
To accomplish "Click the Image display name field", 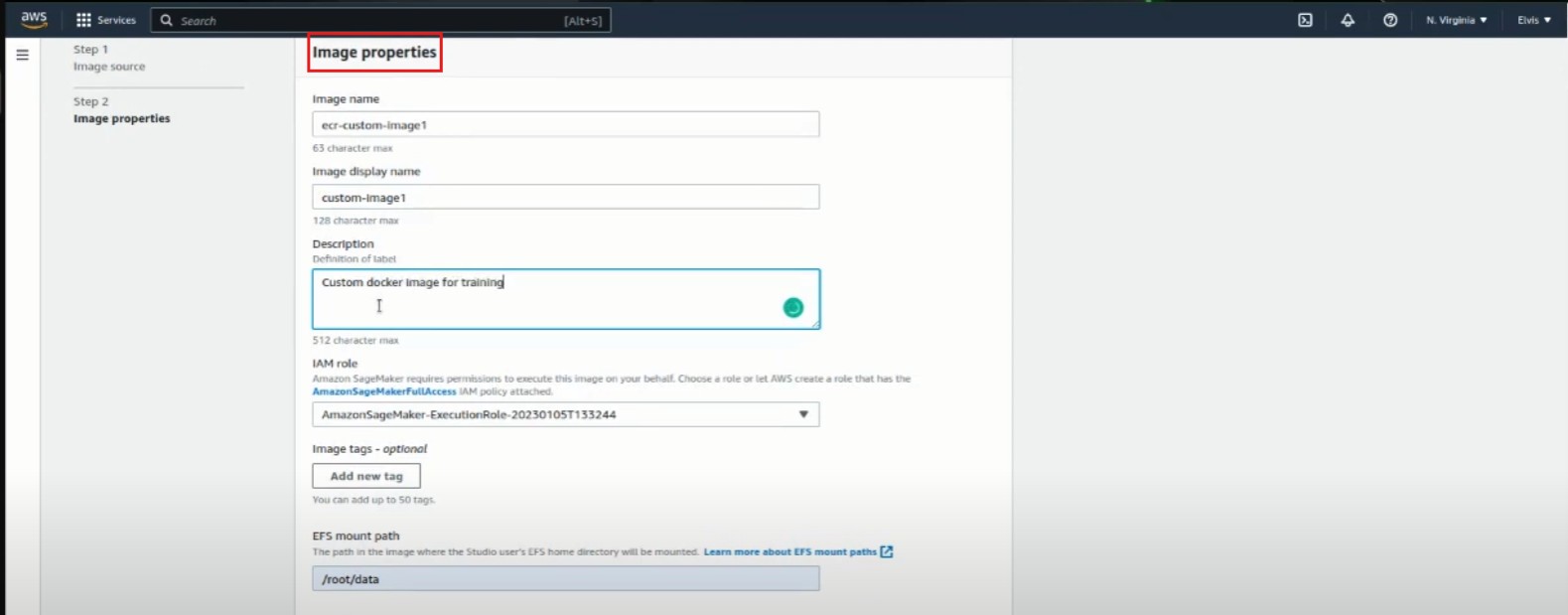I will click(x=565, y=197).
